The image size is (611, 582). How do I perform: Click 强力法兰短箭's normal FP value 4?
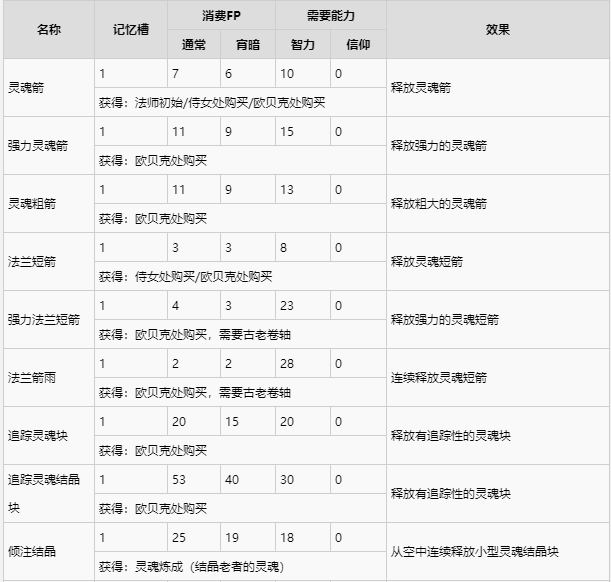coord(175,306)
